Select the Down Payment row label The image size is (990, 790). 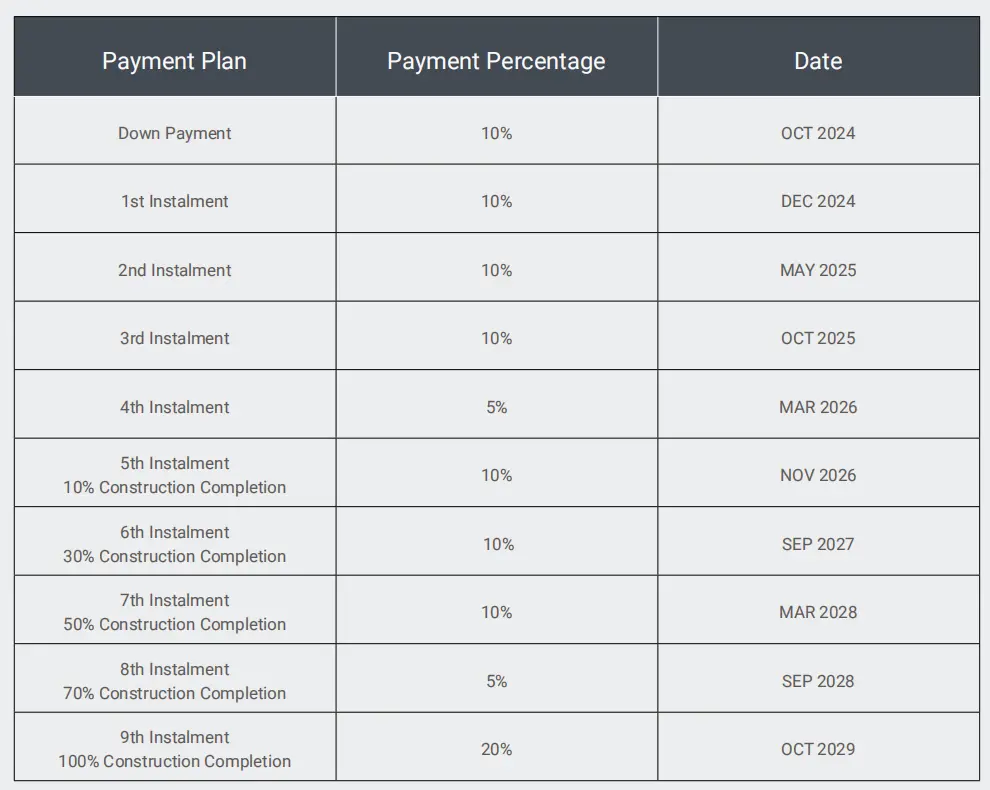pos(175,131)
